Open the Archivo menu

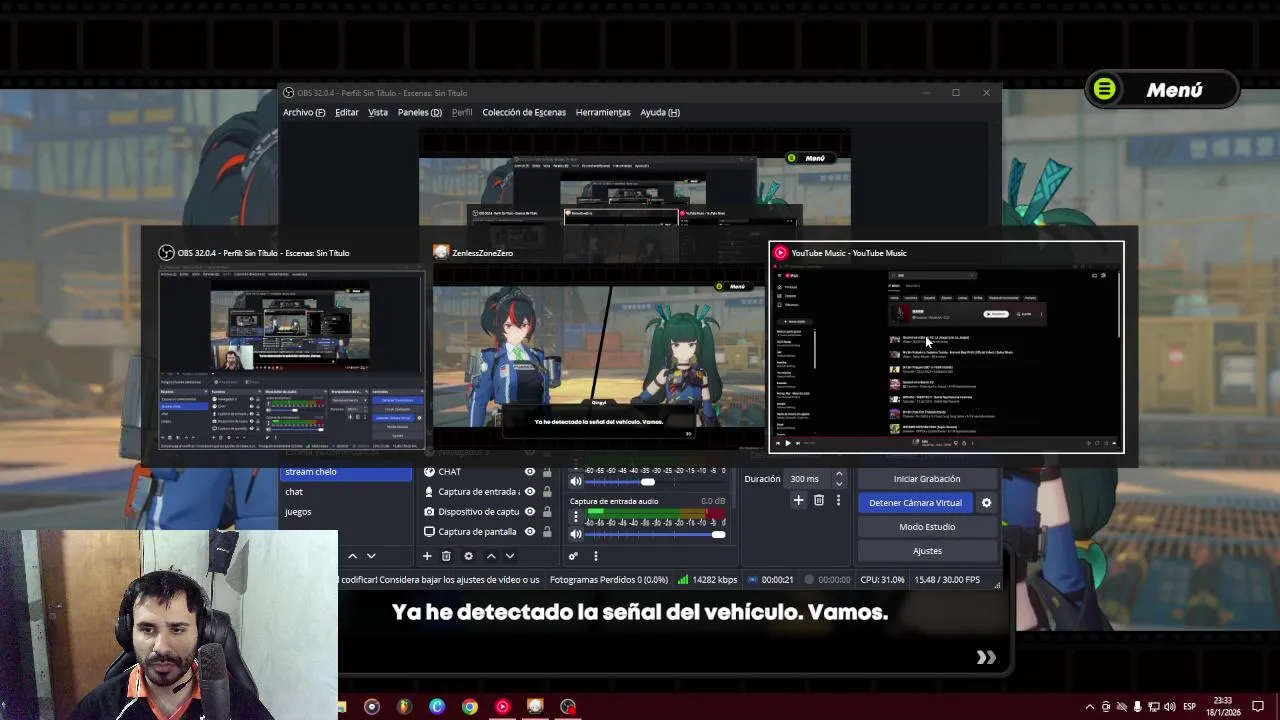pyautogui.click(x=303, y=113)
